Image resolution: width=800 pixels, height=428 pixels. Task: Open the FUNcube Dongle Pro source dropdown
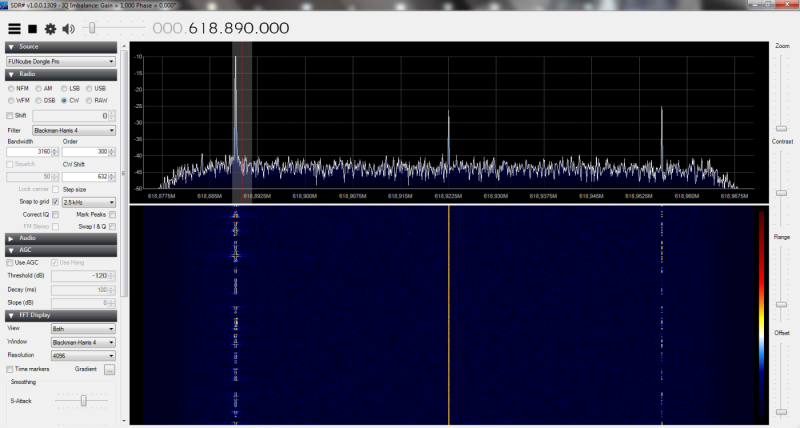(61, 61)
